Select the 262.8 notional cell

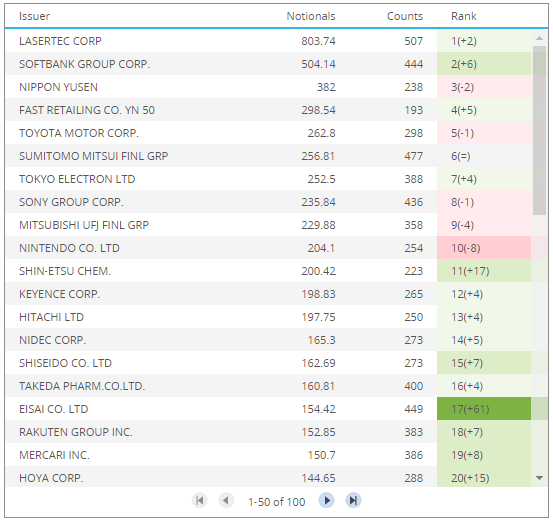(x=321, y=133)
